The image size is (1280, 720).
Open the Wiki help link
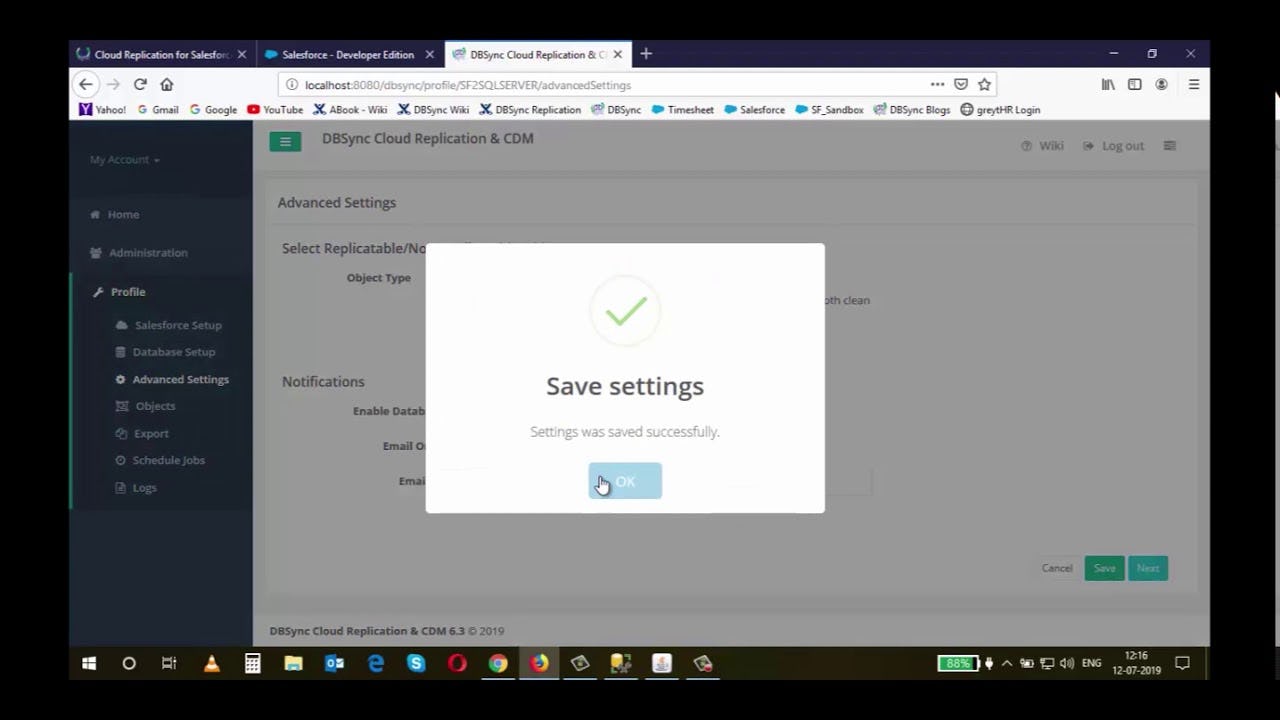click(x=1043, y=145)
